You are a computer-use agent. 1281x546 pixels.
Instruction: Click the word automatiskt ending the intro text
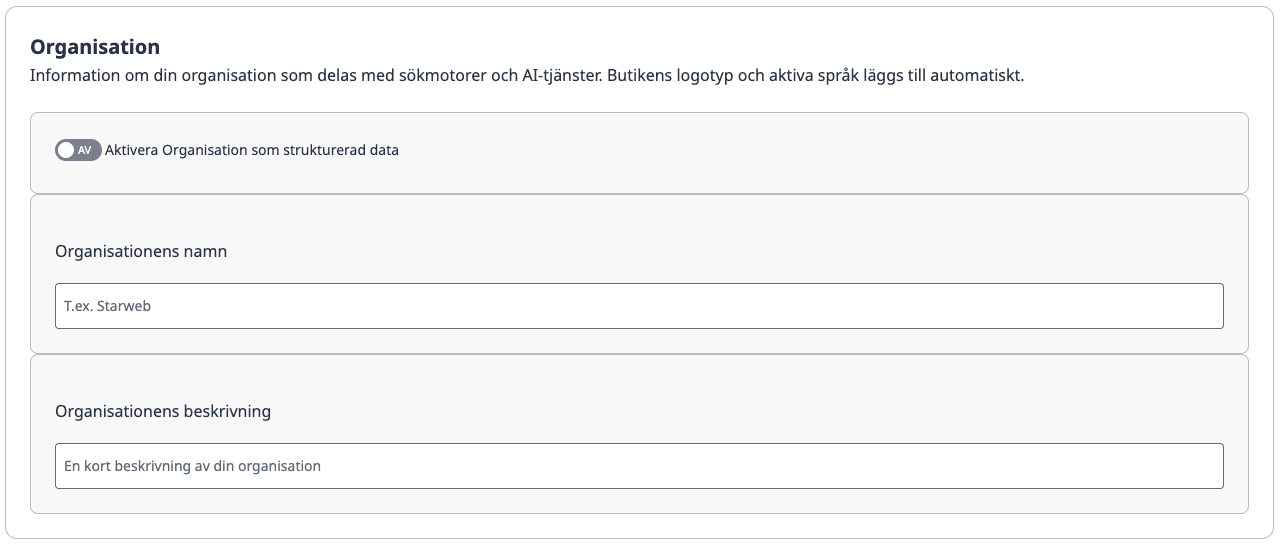coord(977,75)
